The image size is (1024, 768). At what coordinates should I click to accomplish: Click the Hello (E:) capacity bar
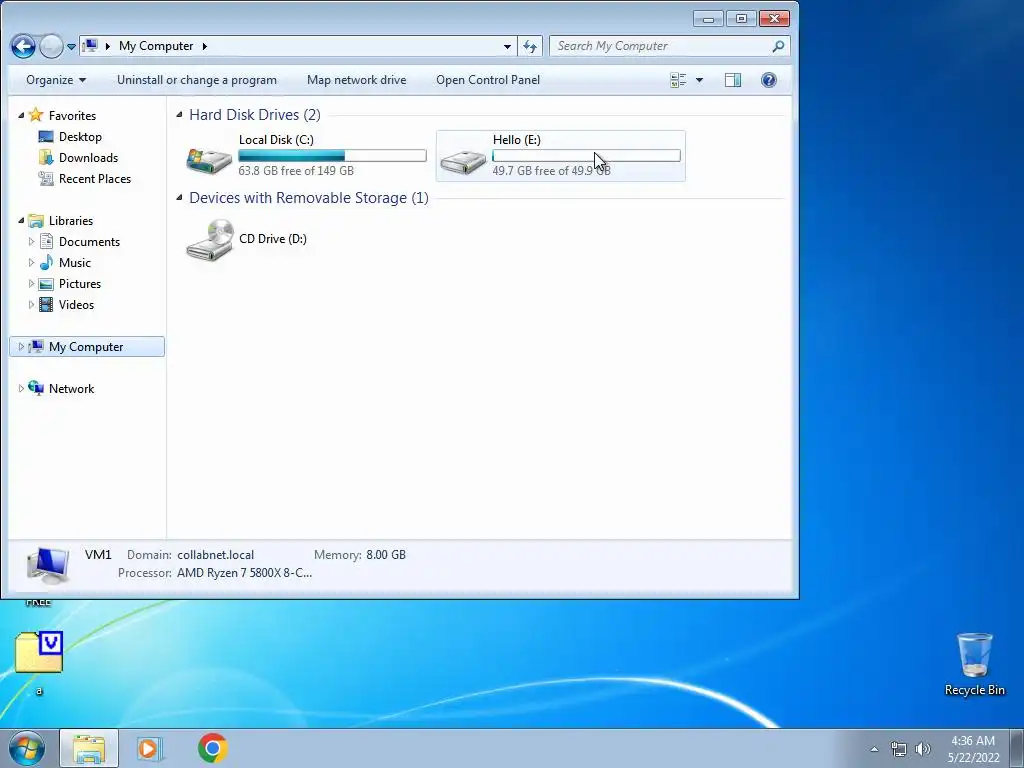click(586, 155)
